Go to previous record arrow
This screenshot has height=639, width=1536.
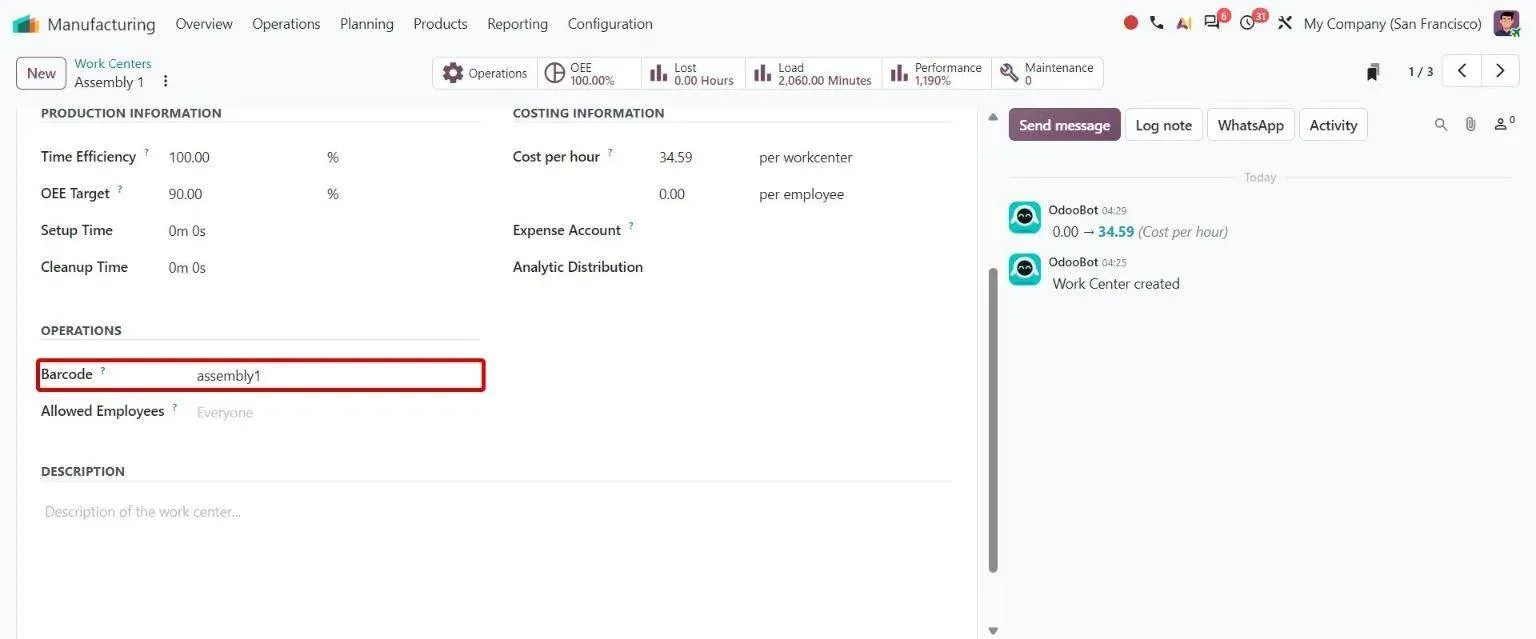tap(1462, 71)
